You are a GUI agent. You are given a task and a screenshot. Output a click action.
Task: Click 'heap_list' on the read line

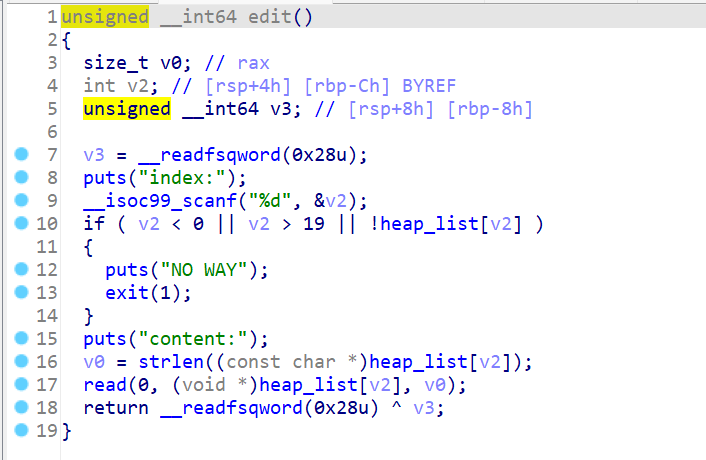coord(309,385)
